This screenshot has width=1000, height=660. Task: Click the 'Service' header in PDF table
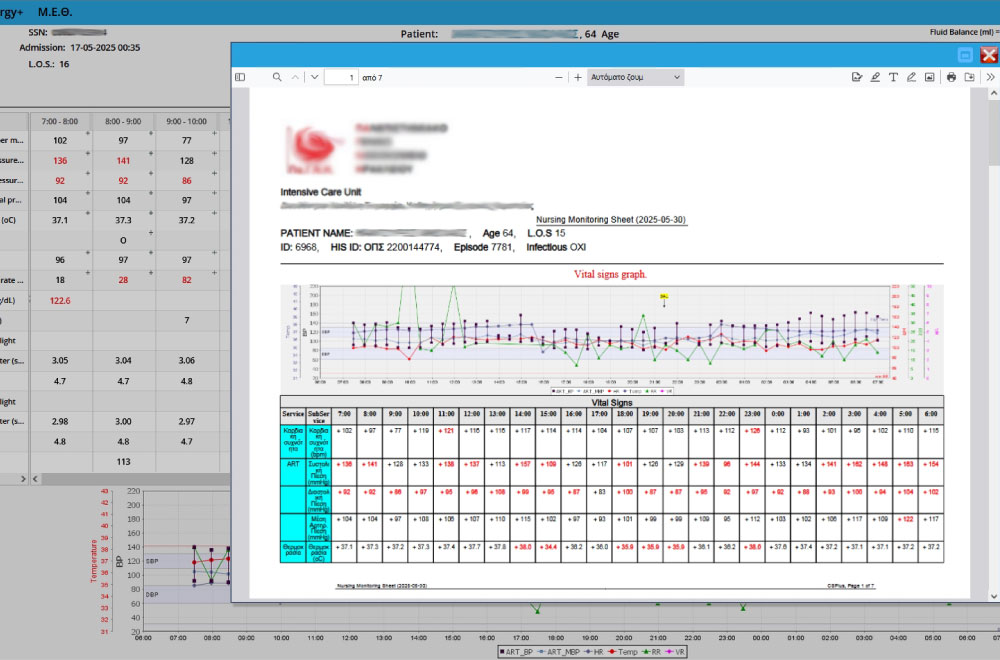point(293,414)
